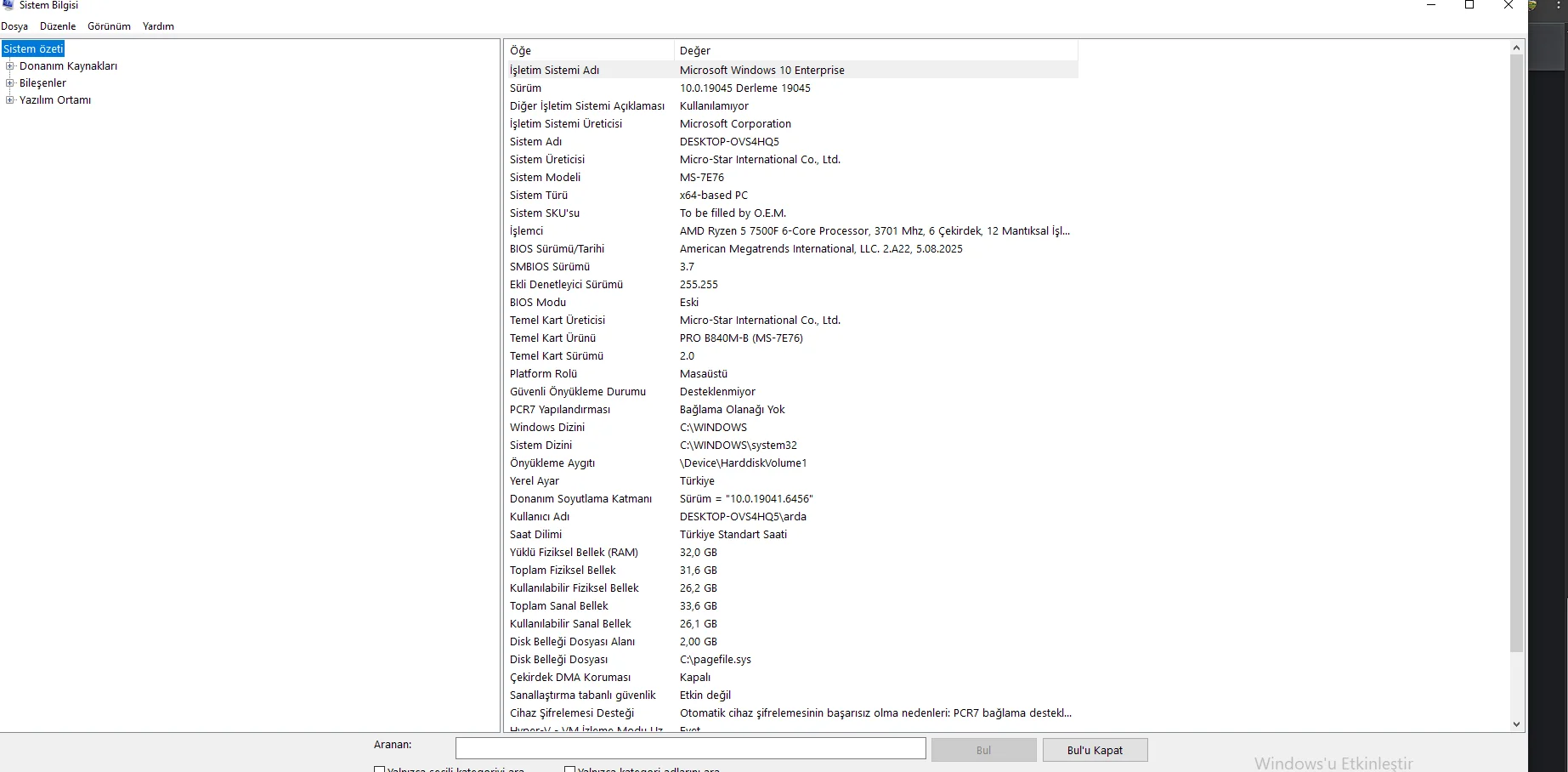This screenshot has height=772, width=1568.
Task: Open the Yardım menu
Action: click(x=158, y=26)
